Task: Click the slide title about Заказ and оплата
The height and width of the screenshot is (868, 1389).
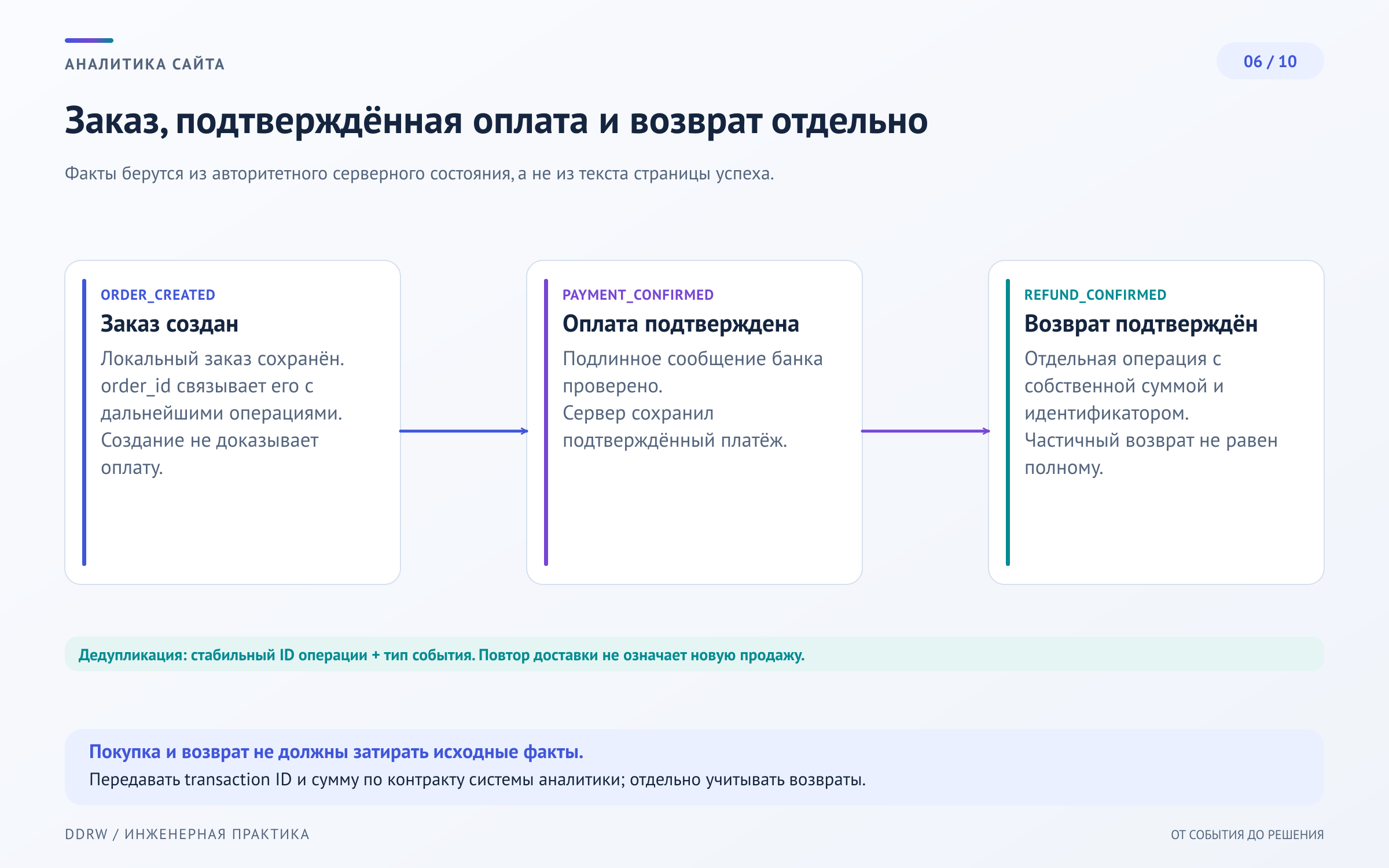Action: point(496,122)
